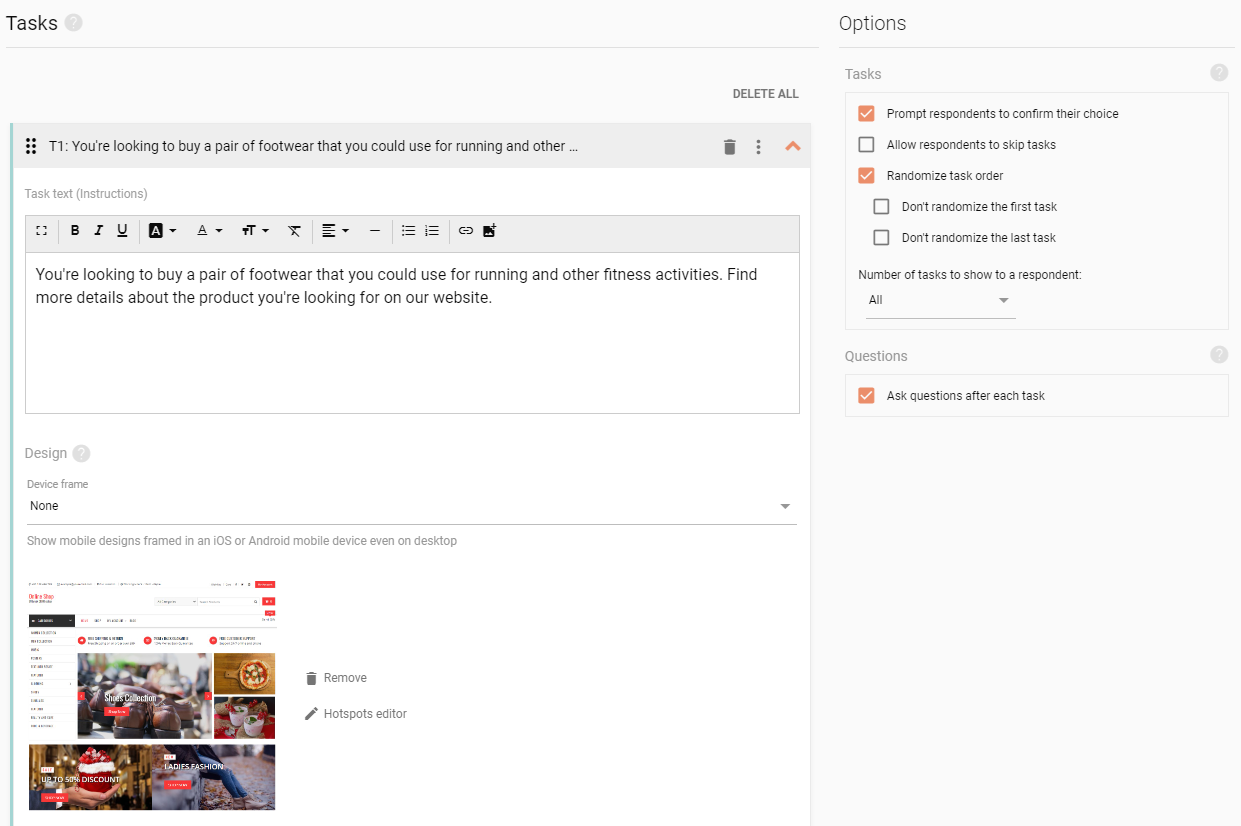Image resolution: width=1241 pixels, height=826 pixels.
Task: Open Device frame dropdown
Action: (411, 506)
